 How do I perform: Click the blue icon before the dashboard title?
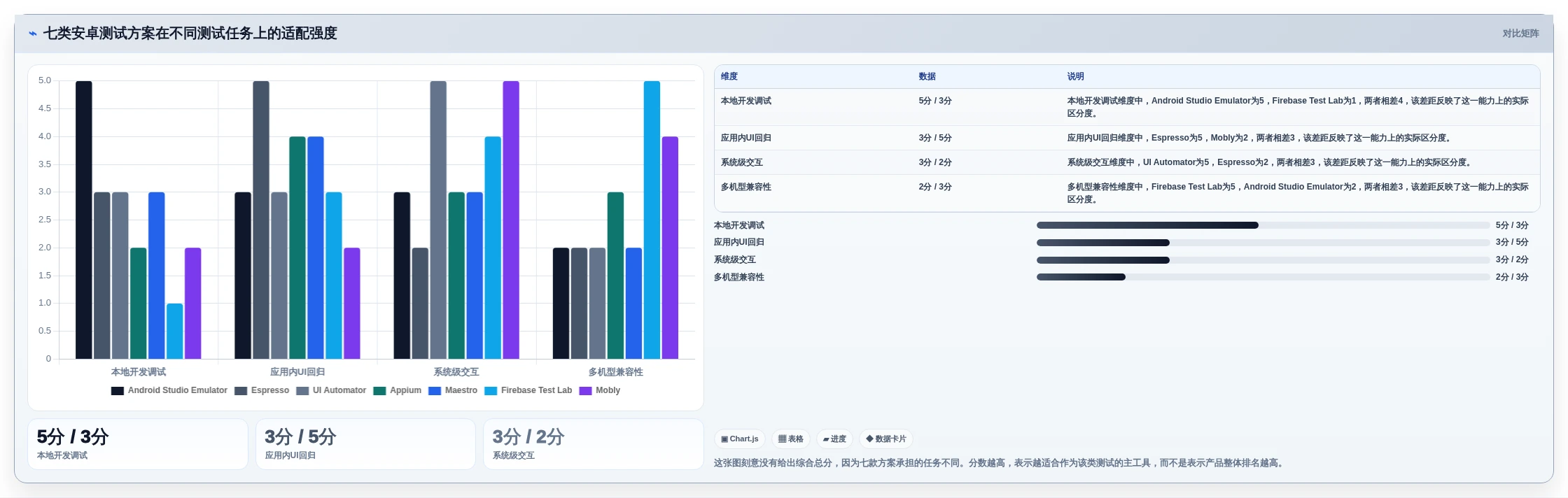pyautogui.click(x=32, y=34)
